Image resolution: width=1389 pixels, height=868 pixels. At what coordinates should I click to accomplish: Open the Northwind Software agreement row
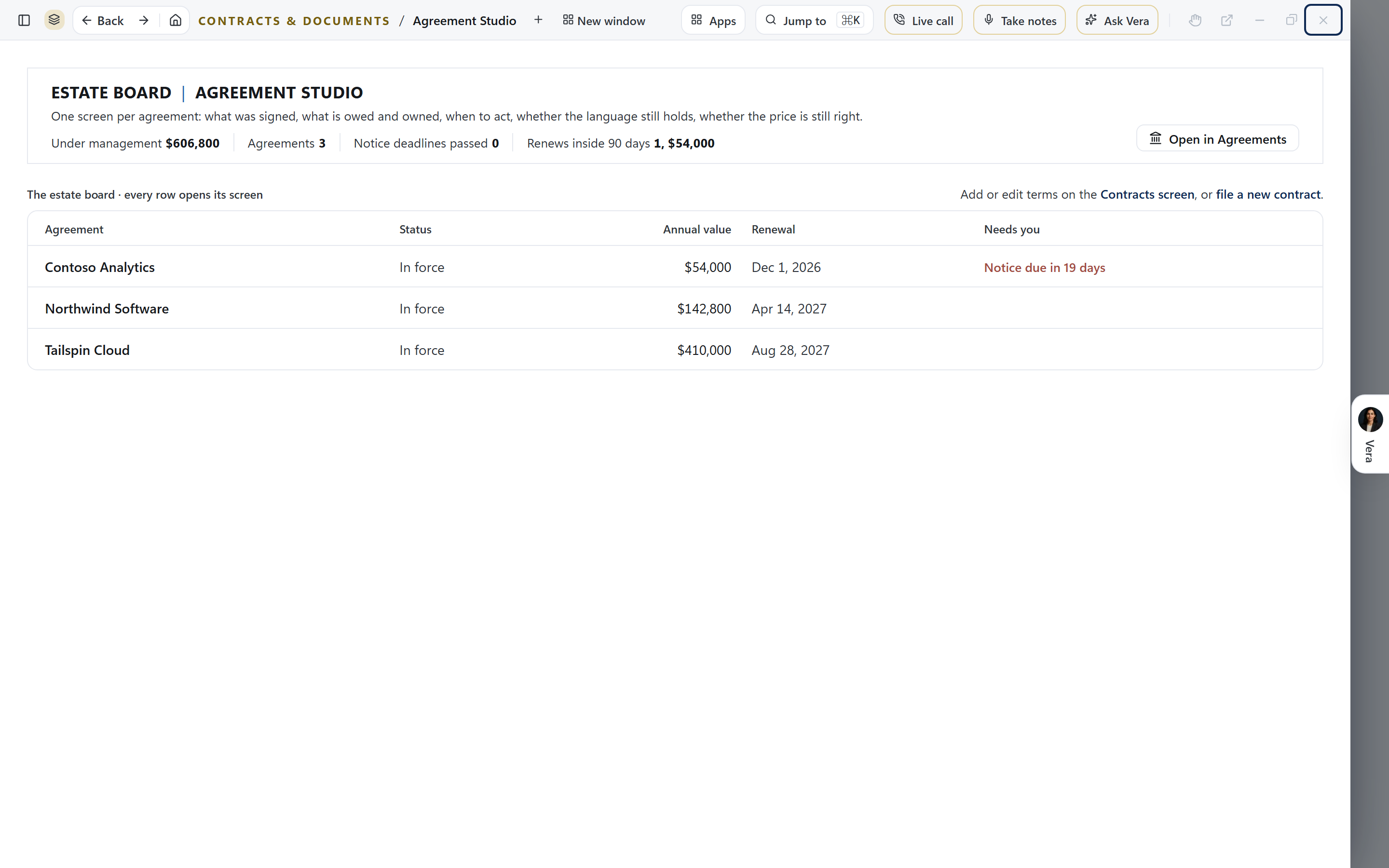tap(675, 308)
